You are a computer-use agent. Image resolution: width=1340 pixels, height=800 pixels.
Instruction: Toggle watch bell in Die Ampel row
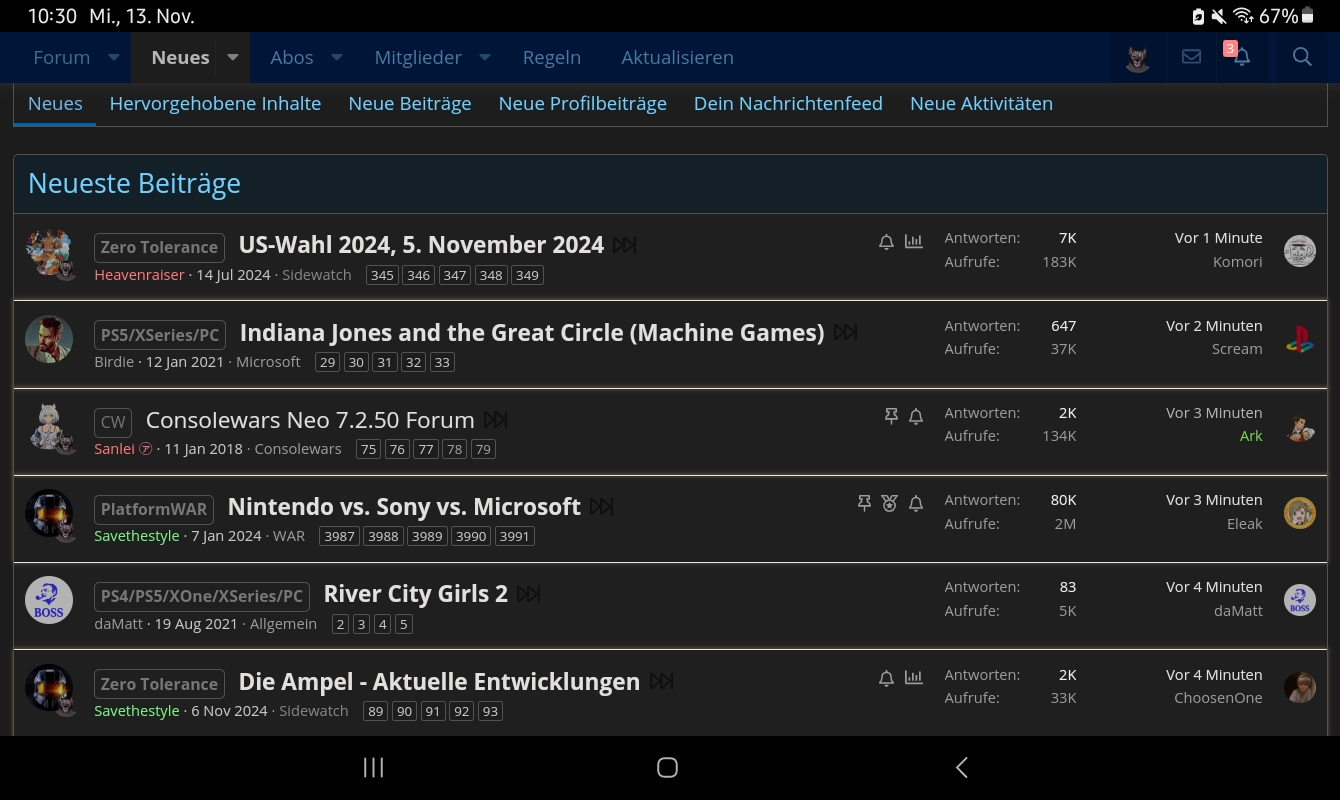[x=886, y=678]
